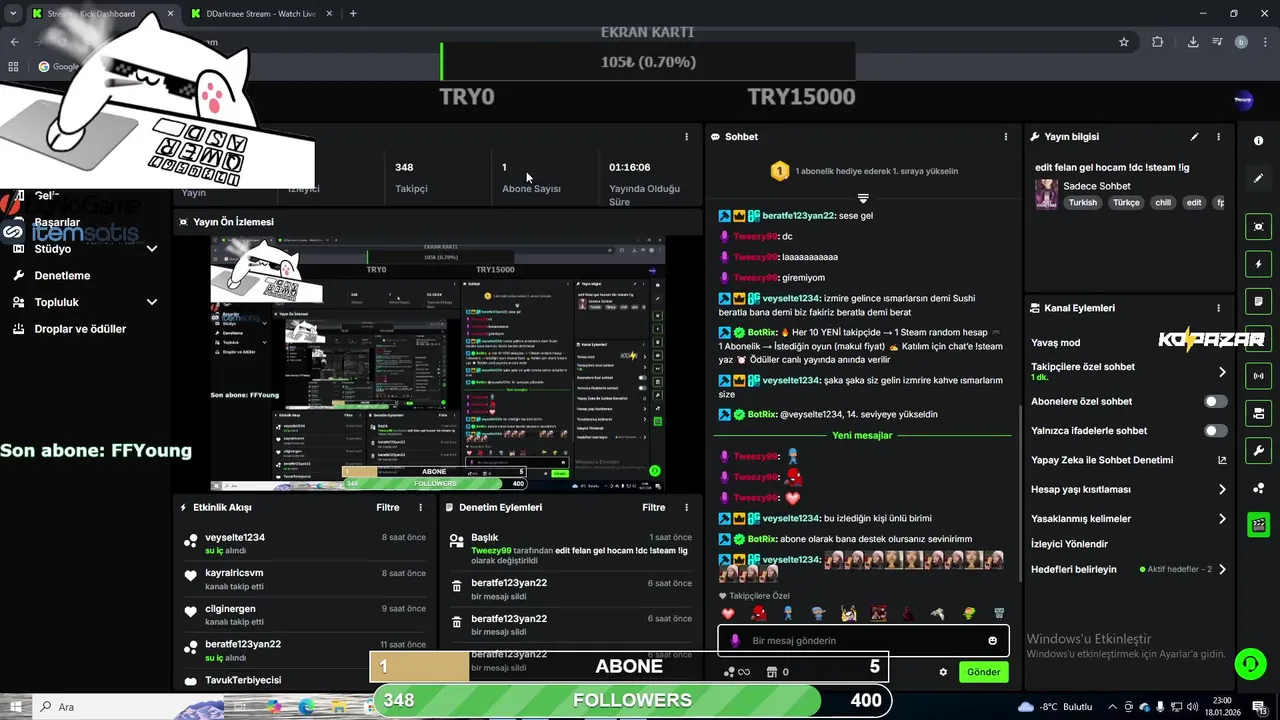Show hidden system tray icons
Viewport: 1280px width, 720px height.
point(1112,707)
